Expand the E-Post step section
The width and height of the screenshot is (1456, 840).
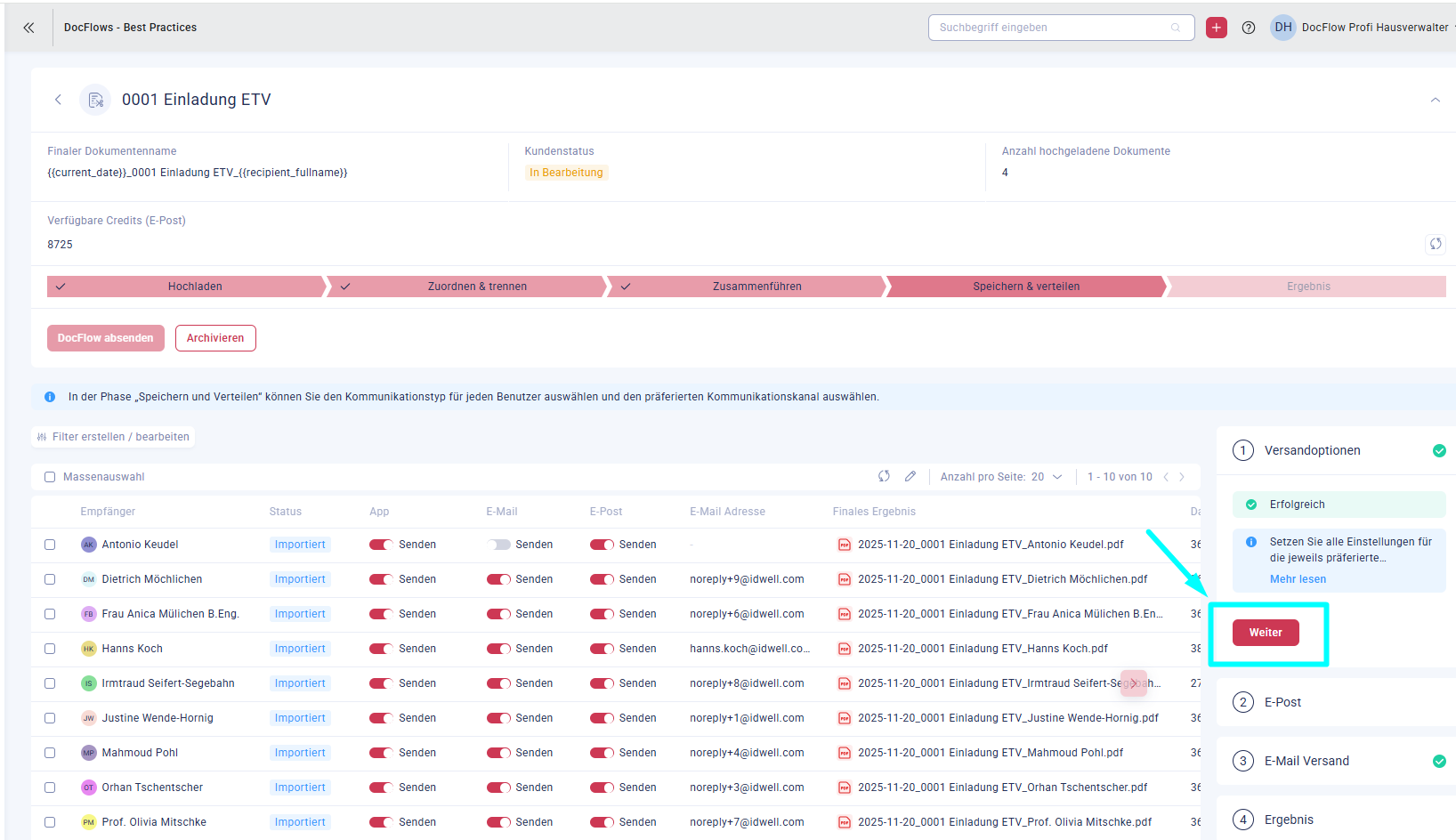coord(1282,702)
